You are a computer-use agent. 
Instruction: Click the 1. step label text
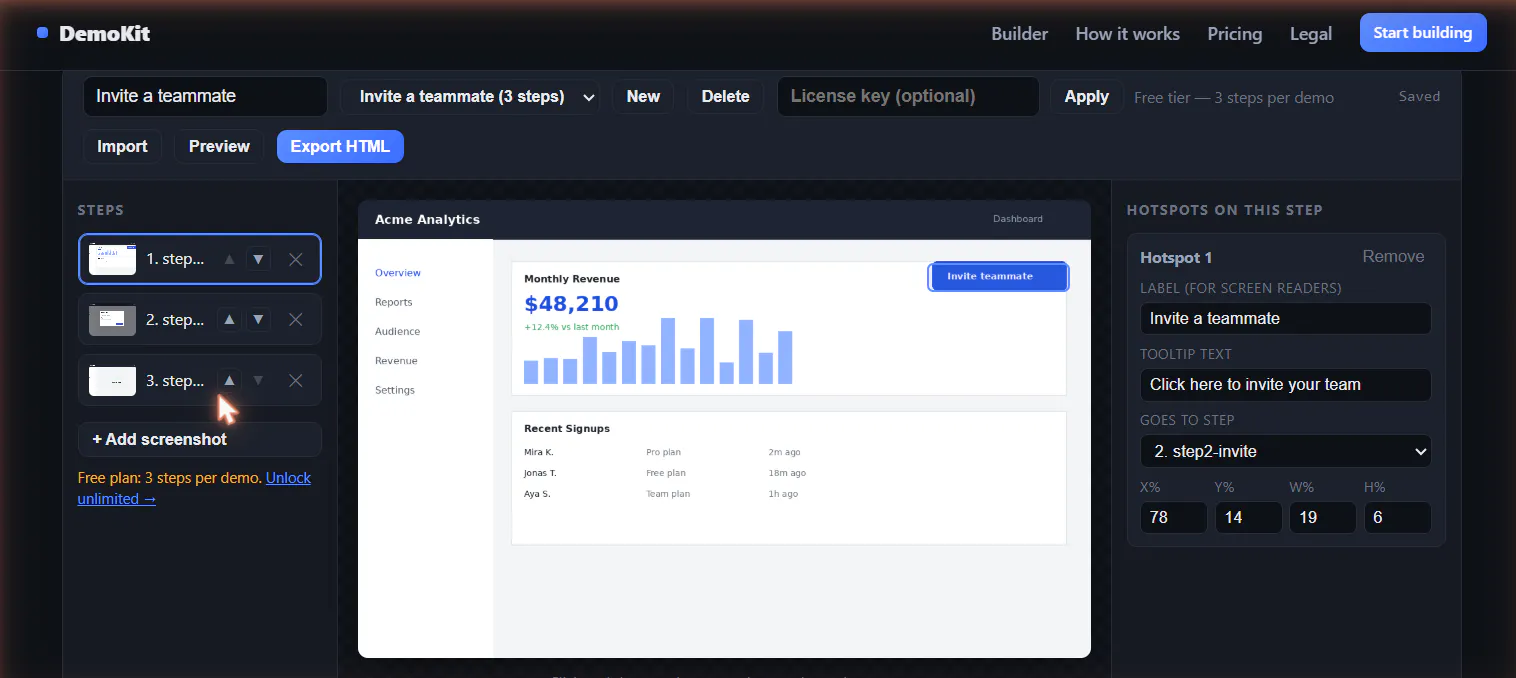pyautogui.click(x=175, y=259)
